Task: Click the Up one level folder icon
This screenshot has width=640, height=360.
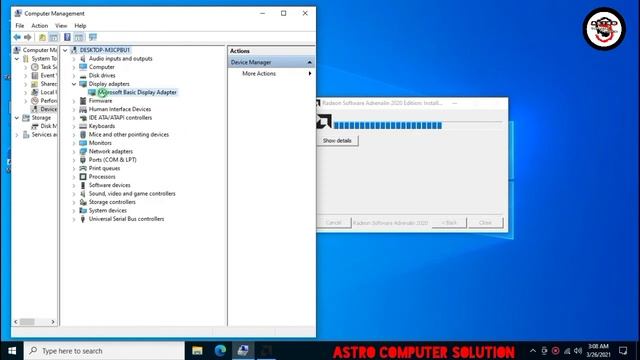Action: [x=42, y=37]
